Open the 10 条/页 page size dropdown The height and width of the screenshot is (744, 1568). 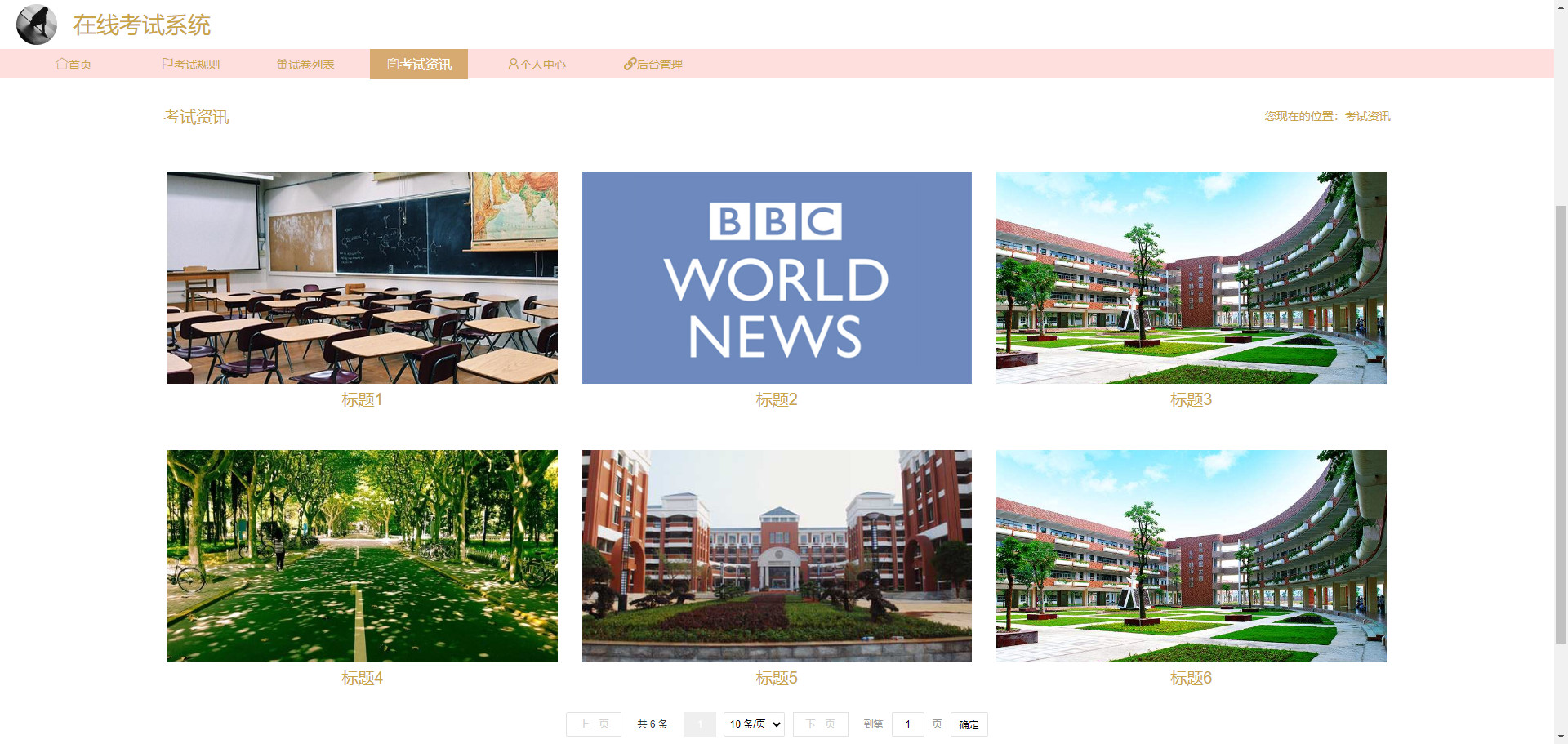(754, 724)
